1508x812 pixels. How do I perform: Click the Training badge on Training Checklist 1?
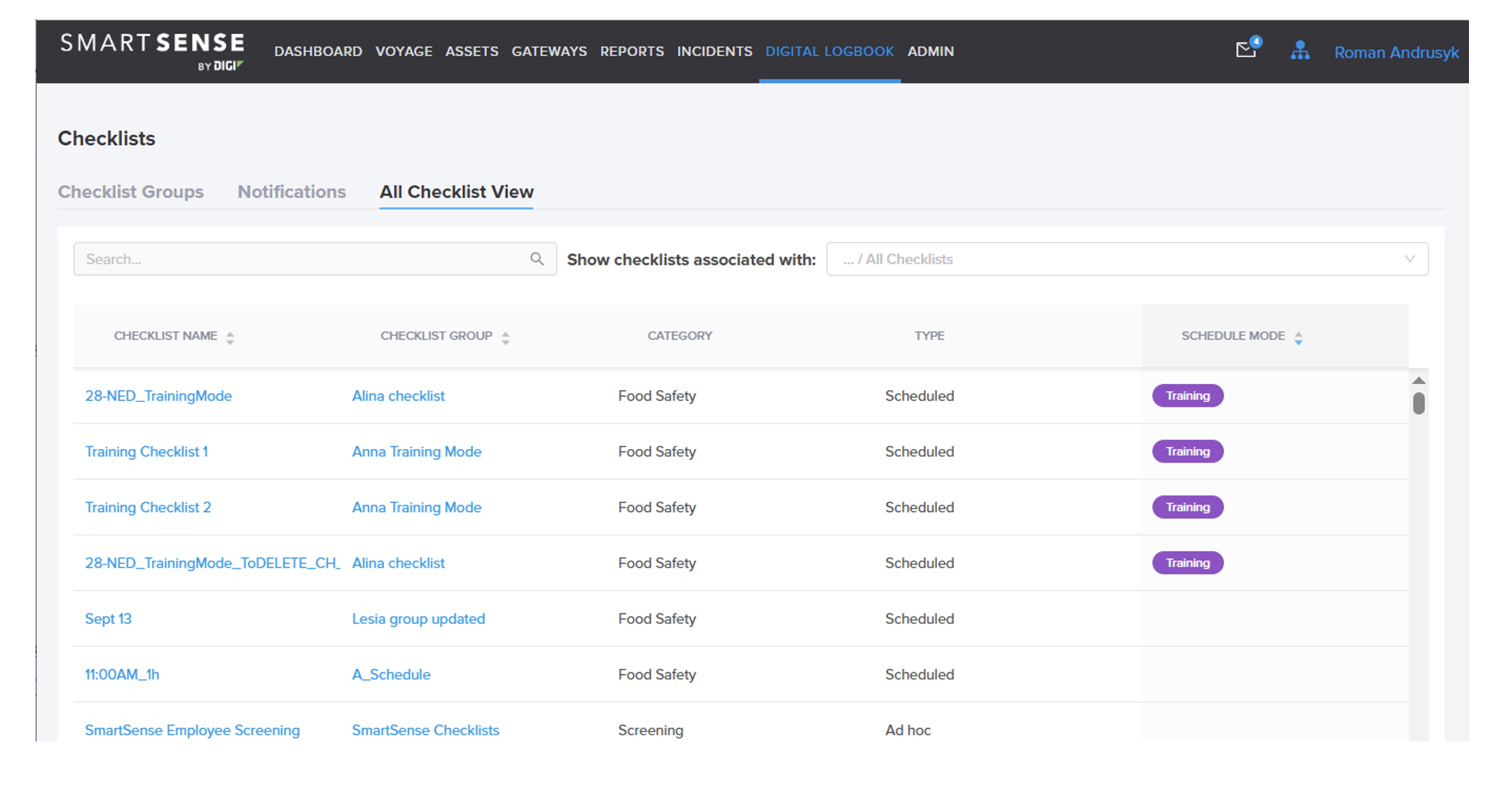pos(1187,451)
